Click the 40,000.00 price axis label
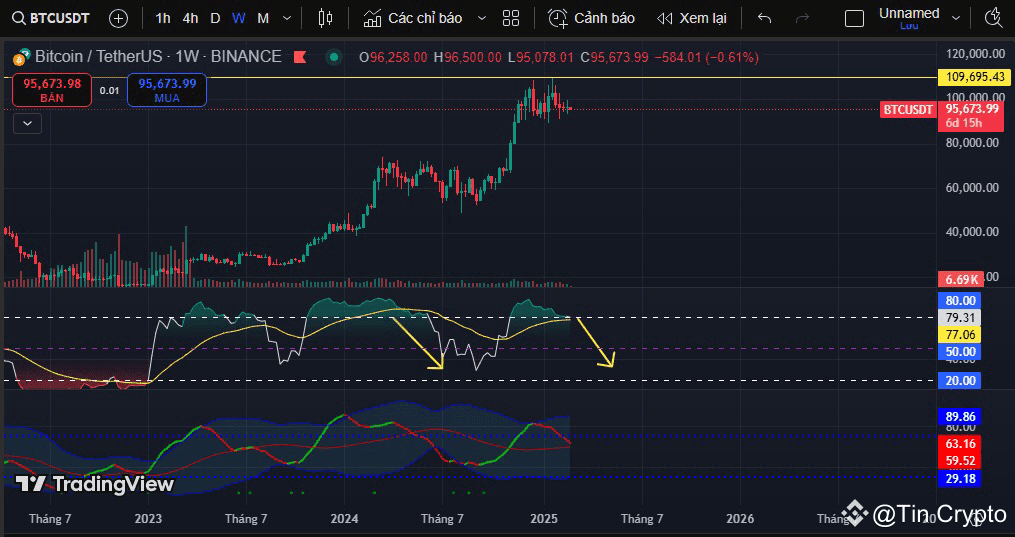 tap(972, 232)
